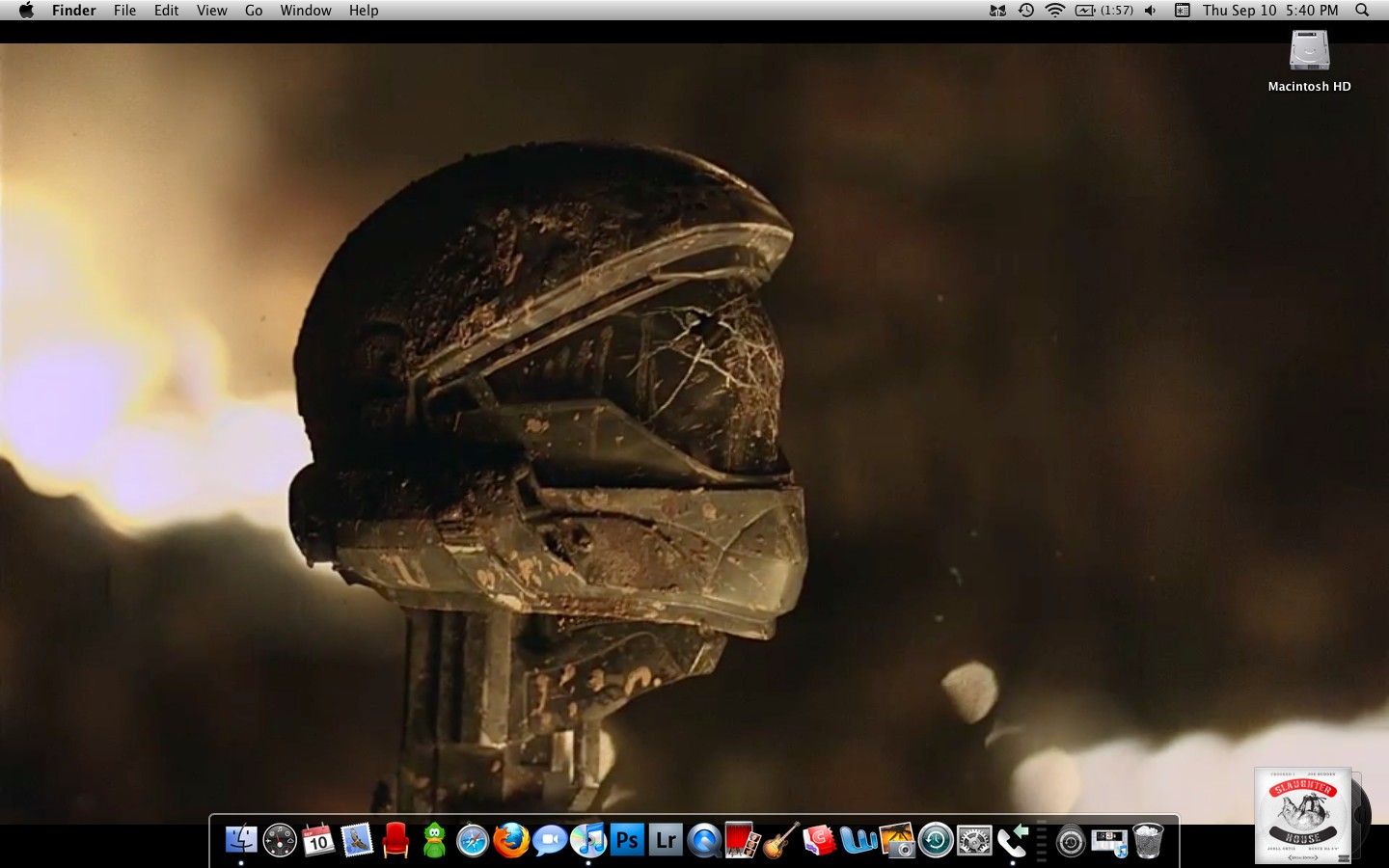Open the Mail stamp icon in Dock
Viewport: 1389px width, 868px height.
[357, 841]
